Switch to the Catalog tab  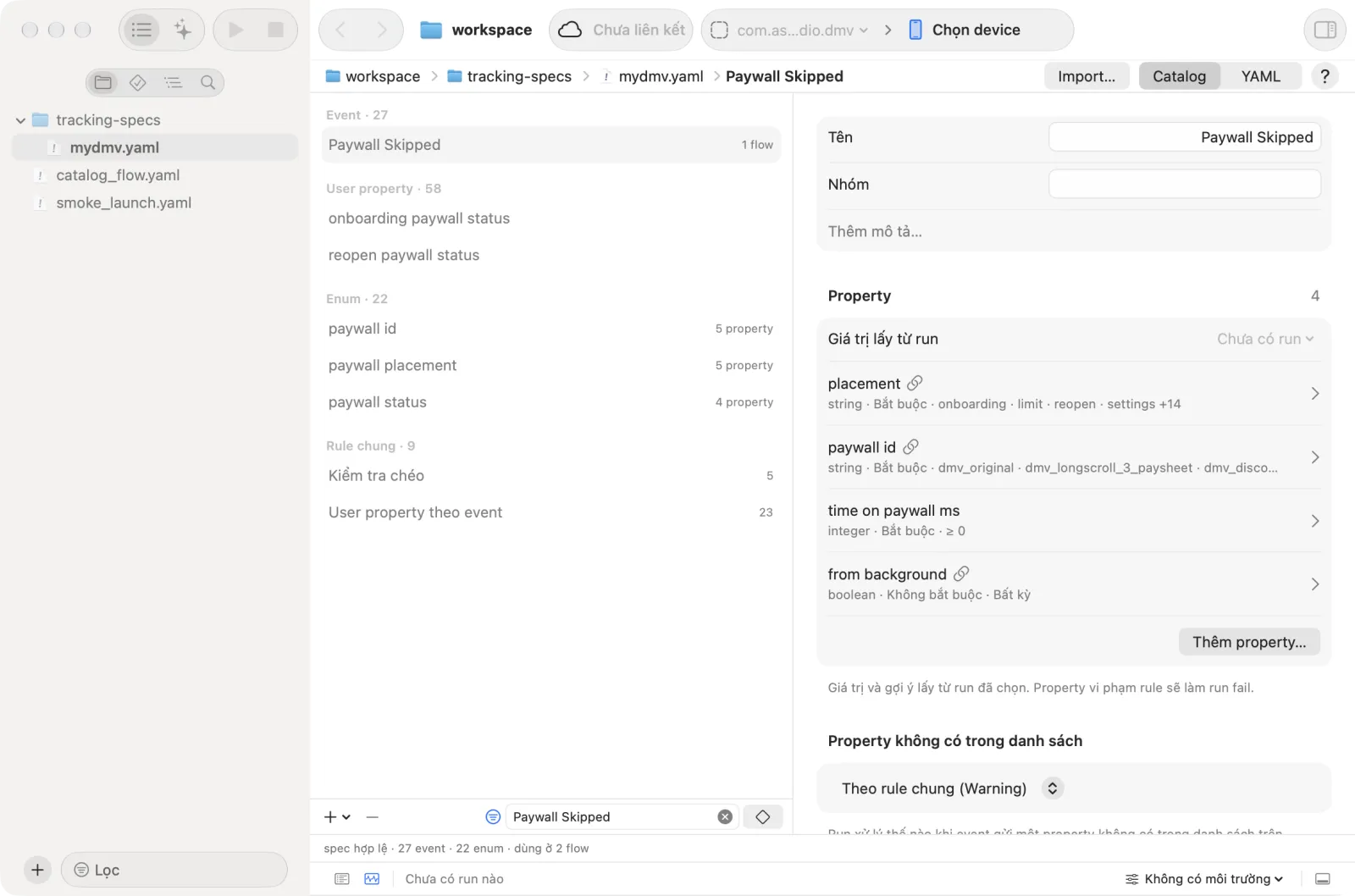click(x=1179, y=76)
